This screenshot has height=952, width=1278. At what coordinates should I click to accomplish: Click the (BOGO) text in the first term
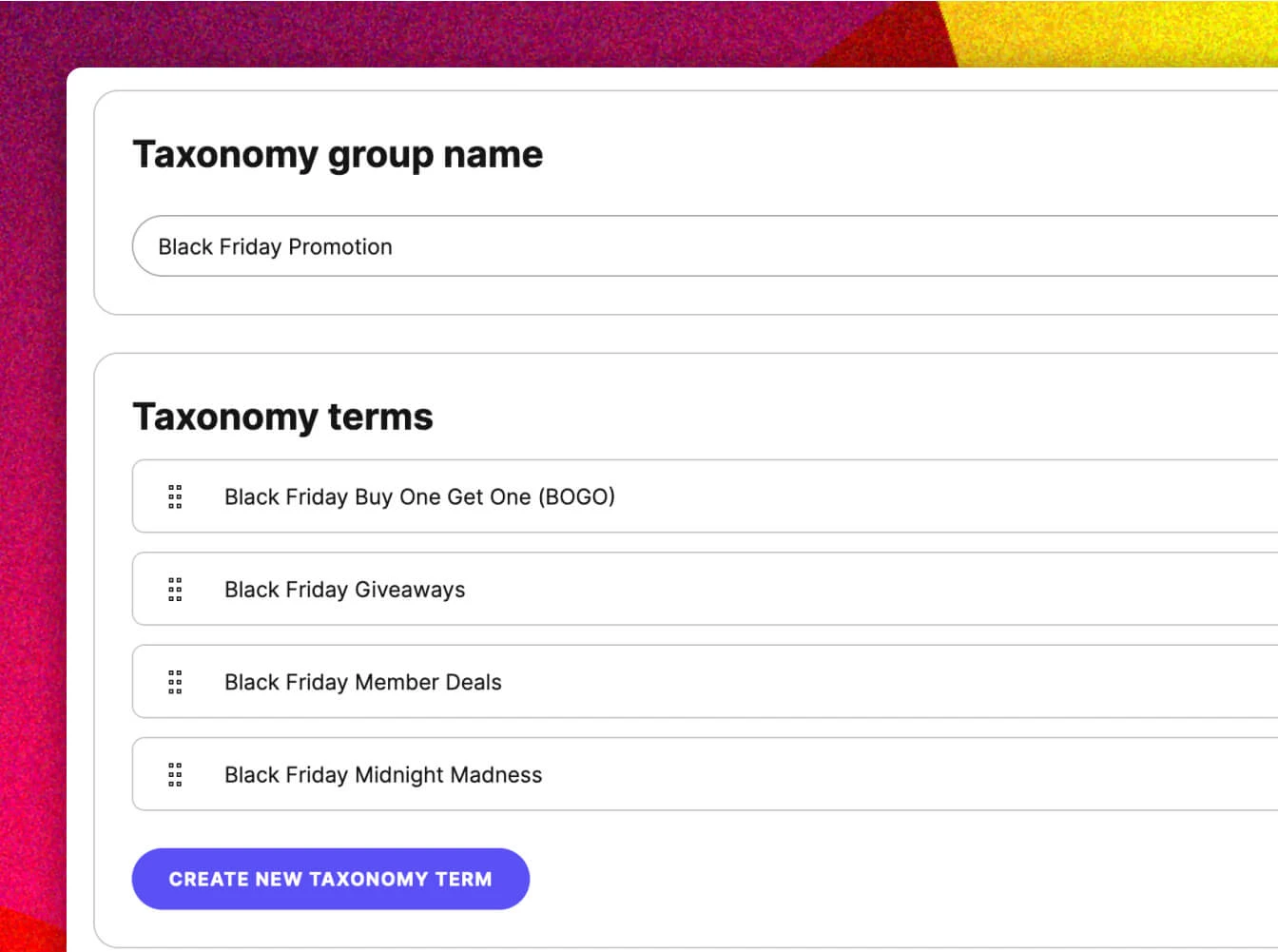click(576, 496)
